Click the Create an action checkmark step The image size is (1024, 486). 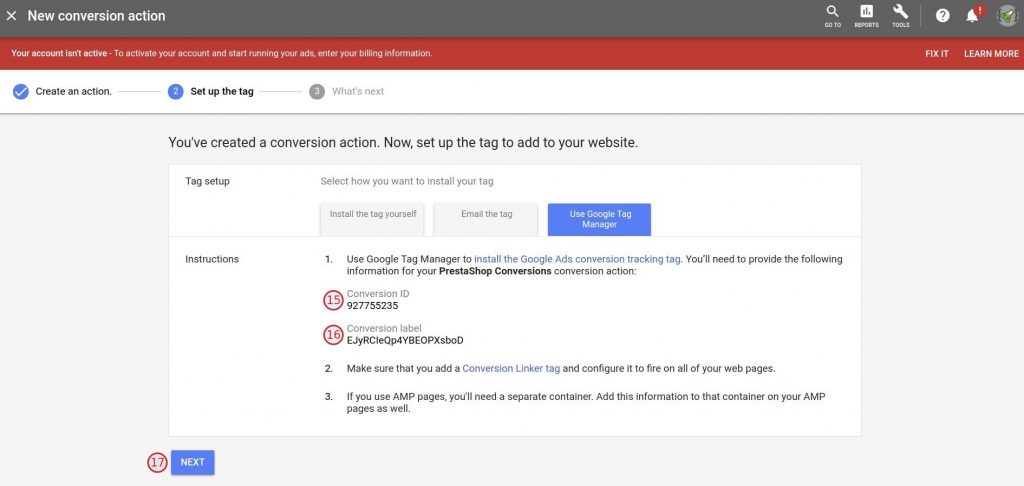tap(21, 91)
